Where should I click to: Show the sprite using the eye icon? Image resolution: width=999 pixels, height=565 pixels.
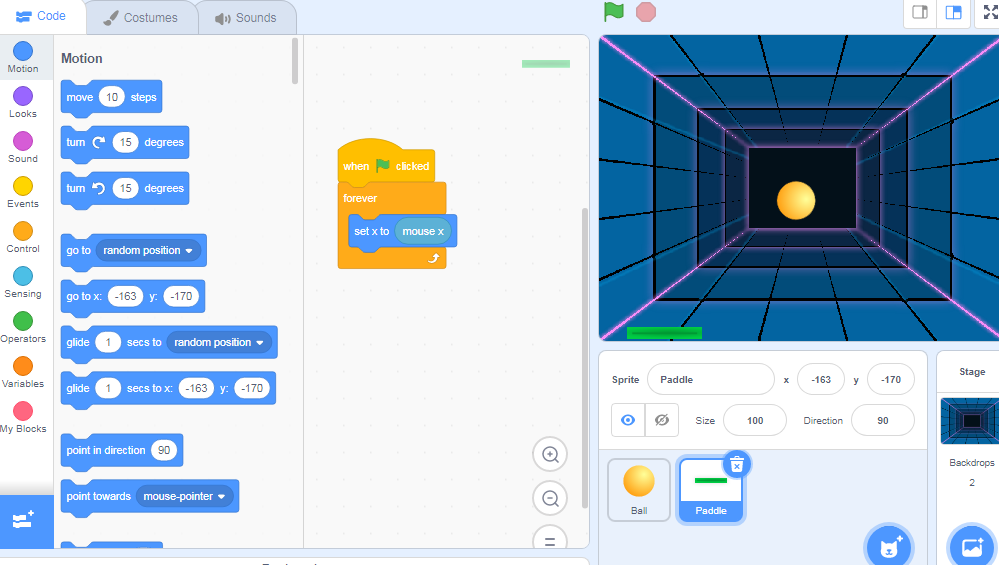click(628, 420)
